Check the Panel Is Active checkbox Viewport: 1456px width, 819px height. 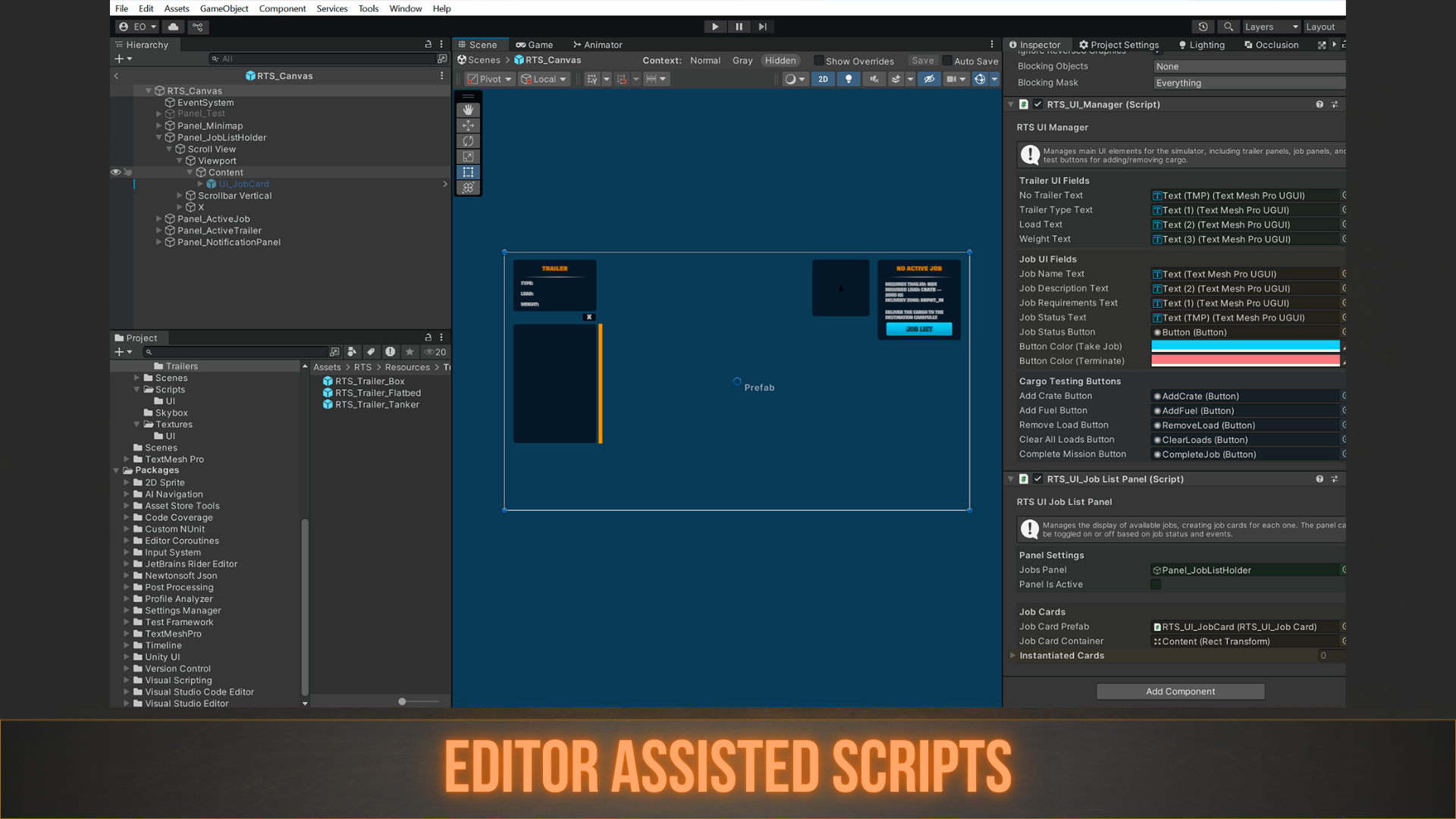point(1156,585)
